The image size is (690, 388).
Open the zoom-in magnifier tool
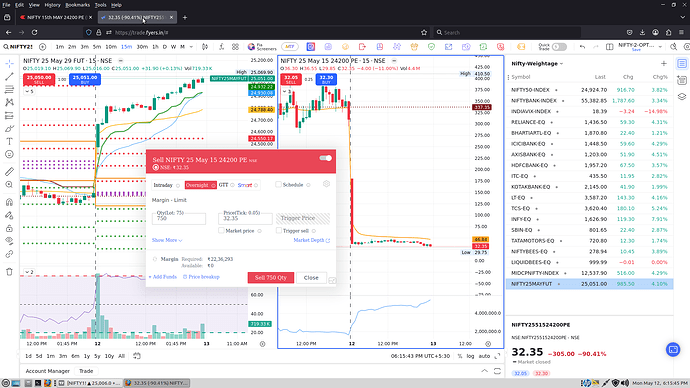[x=9, y=185]
